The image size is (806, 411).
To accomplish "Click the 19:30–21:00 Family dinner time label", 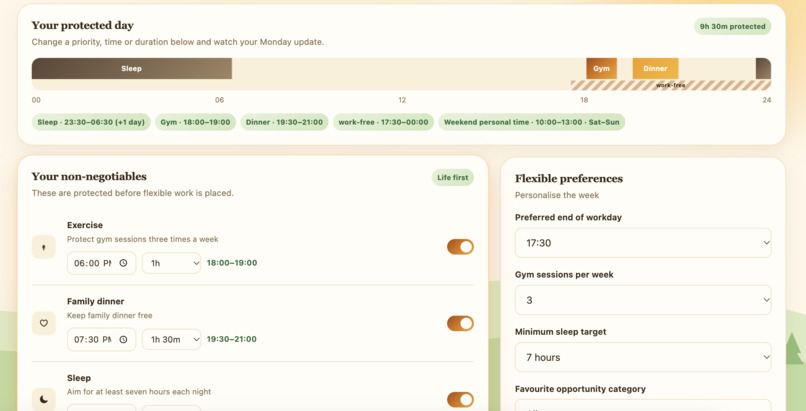I will point(232,340).
